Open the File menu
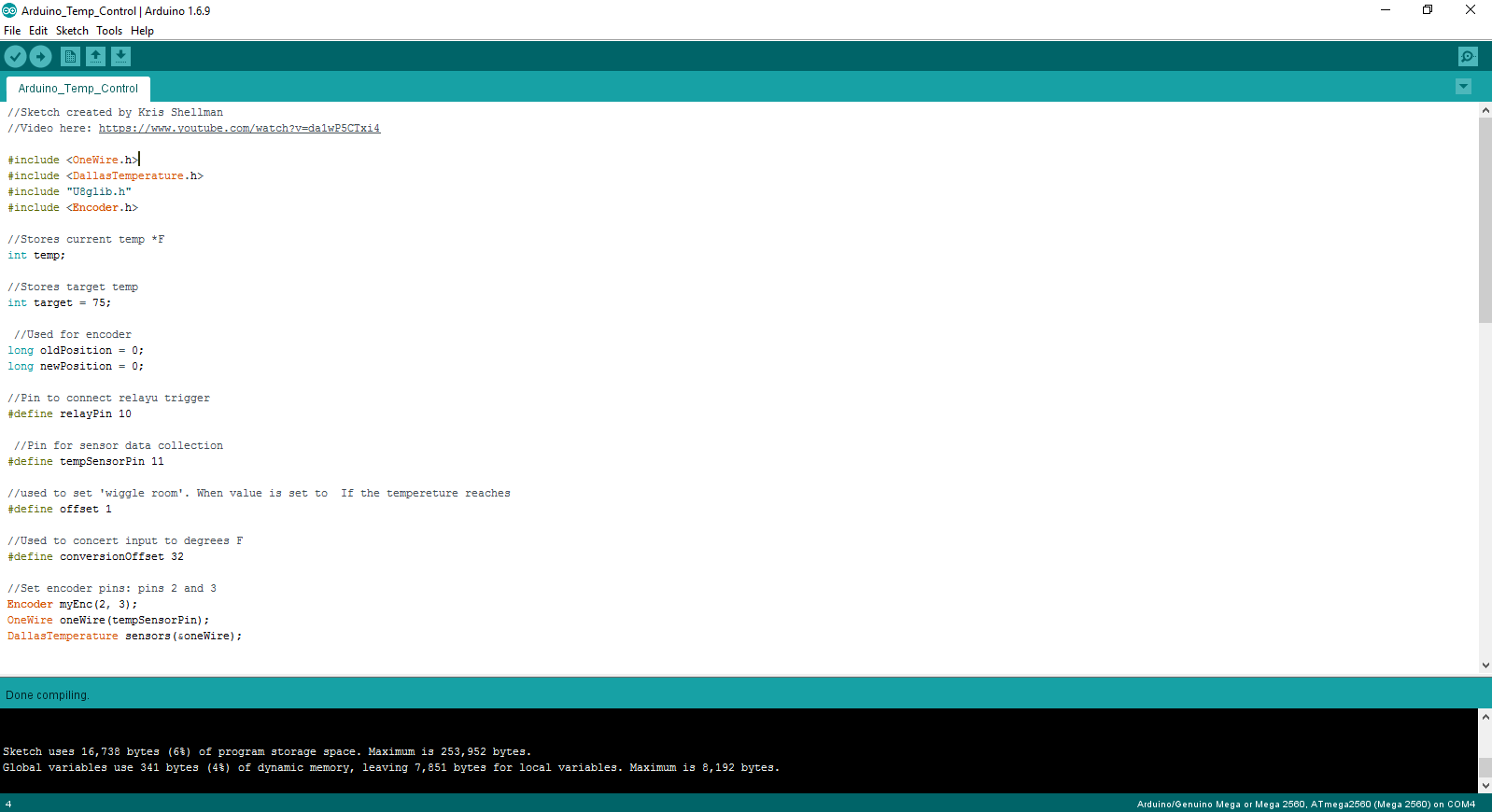 (x=12, y=31)
